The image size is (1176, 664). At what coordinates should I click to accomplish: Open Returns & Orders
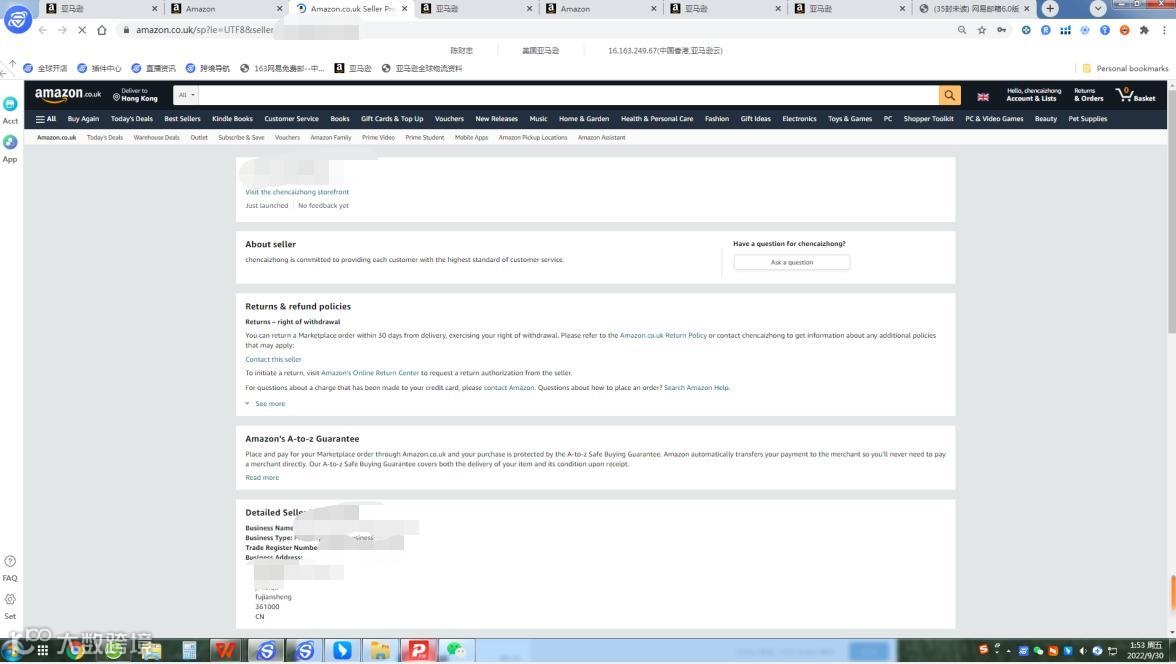(x=1088, y=95)
